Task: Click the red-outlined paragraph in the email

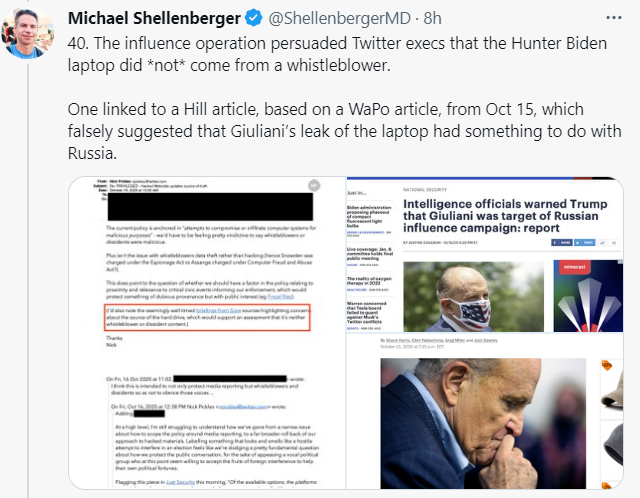Action: [207, 317]
